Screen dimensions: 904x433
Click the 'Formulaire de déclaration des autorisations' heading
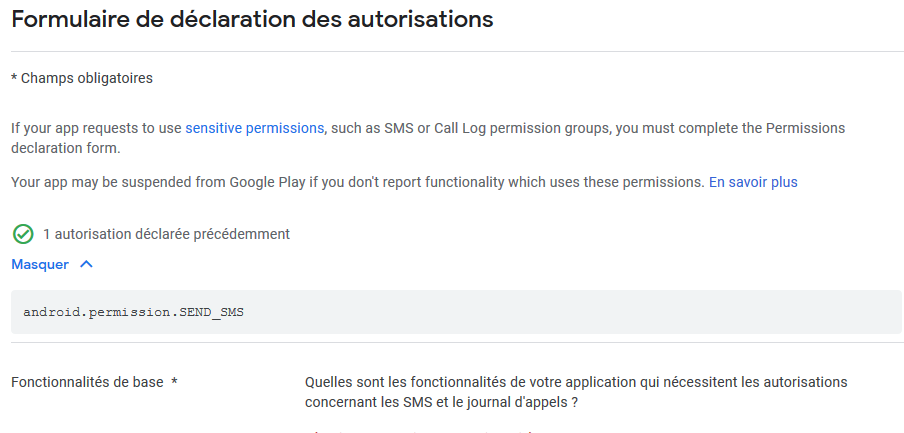[x=252, y=19]
